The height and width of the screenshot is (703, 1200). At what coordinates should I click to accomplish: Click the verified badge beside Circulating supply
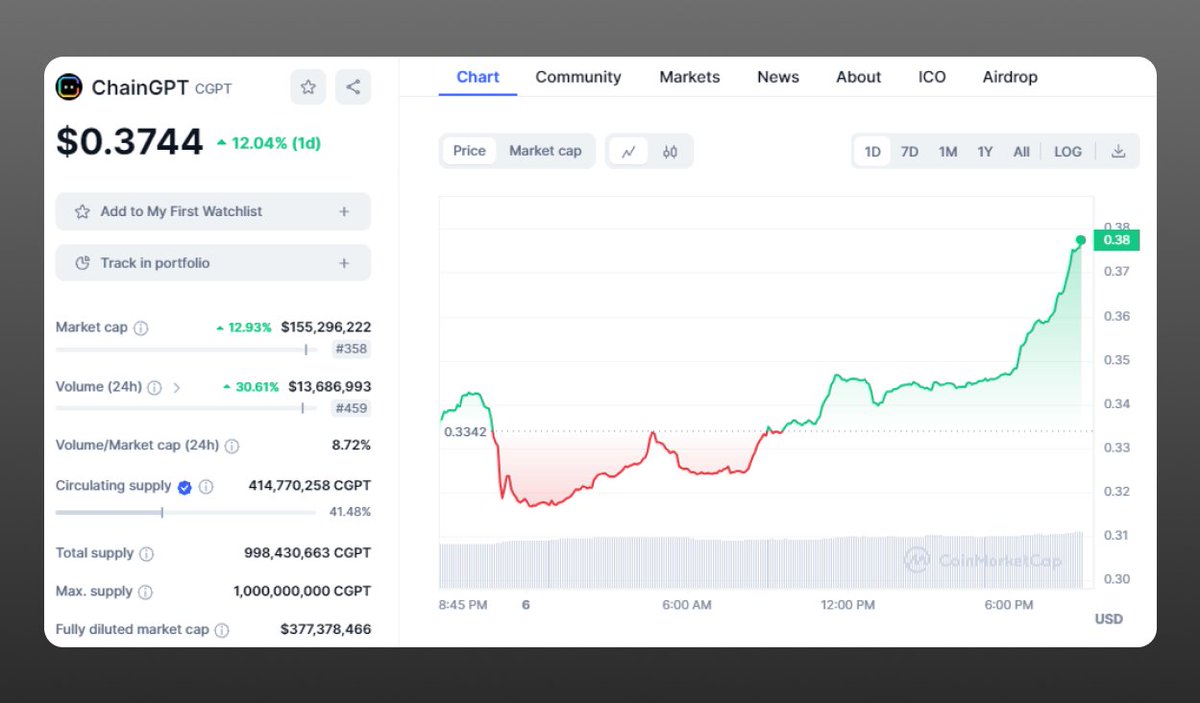pyautogui.click(x=183, y=486)
